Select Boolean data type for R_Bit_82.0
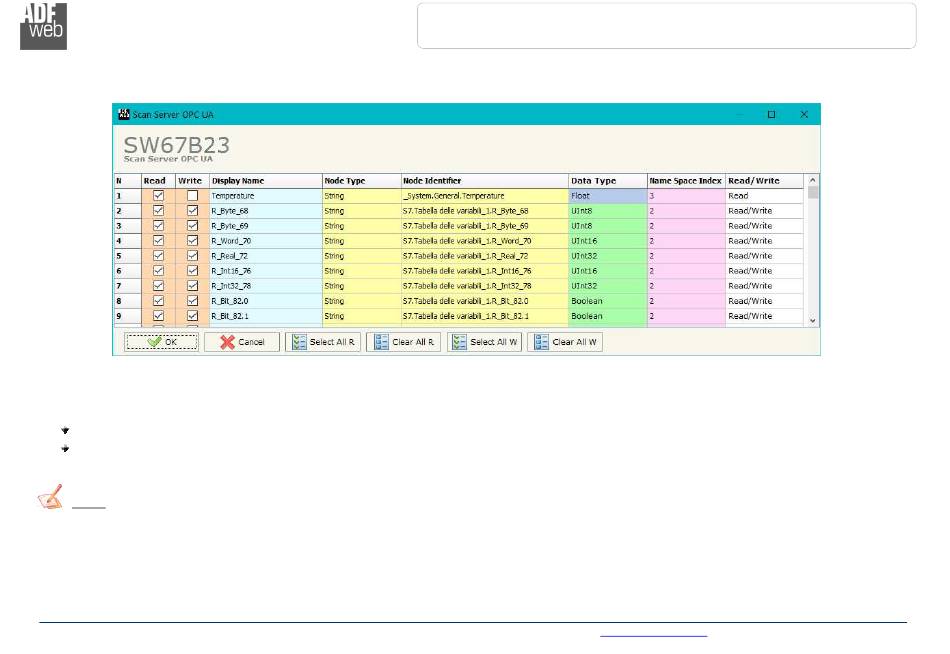Screen dimensions: 950x654 point(608,301)
